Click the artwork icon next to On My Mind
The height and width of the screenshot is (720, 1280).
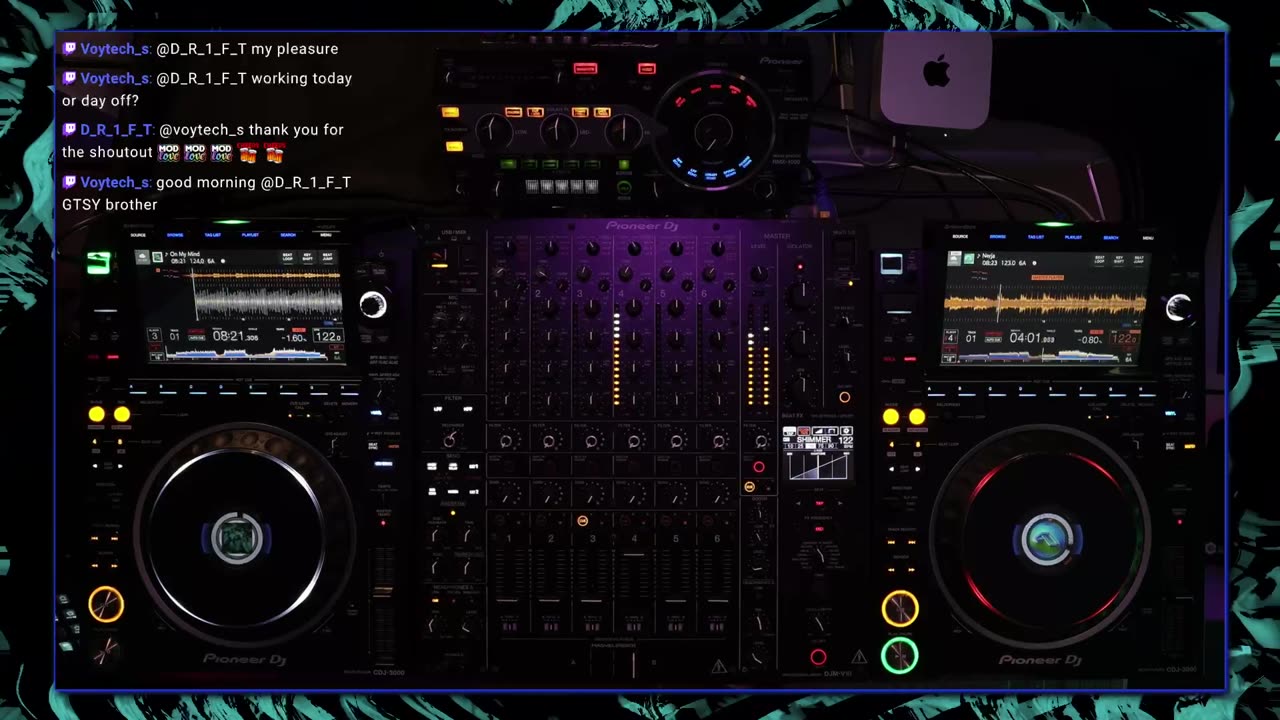pyautogui.click(x=159, y=258)
